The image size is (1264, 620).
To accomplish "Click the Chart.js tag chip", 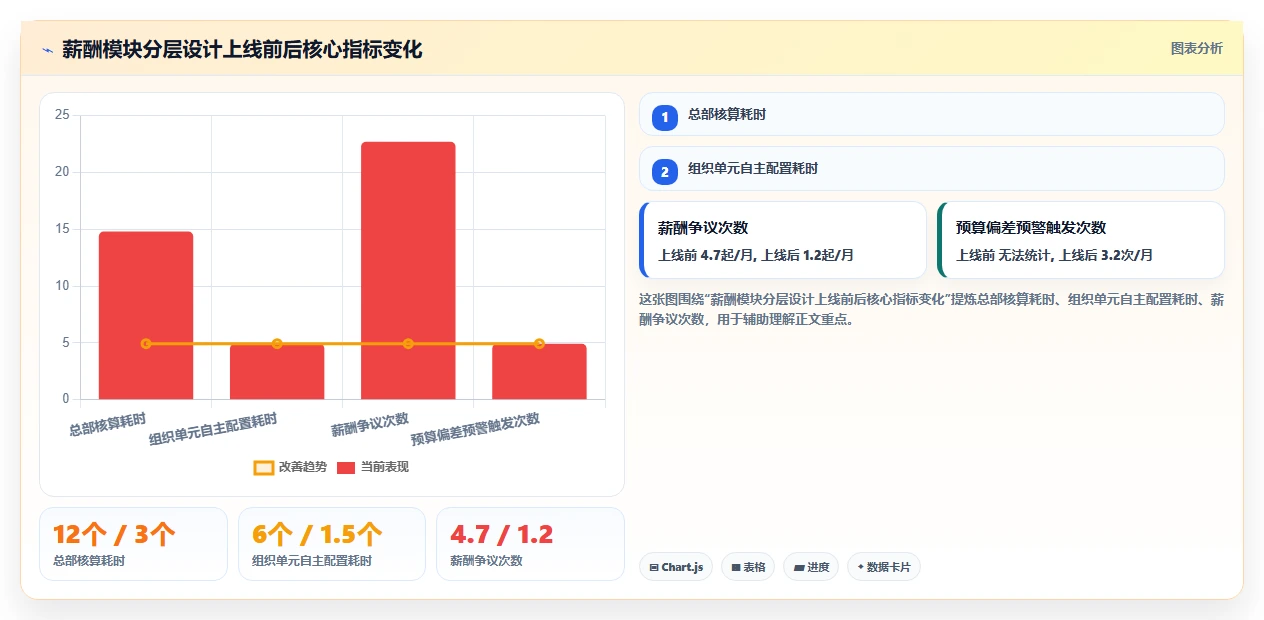I will tap(676, 567).
